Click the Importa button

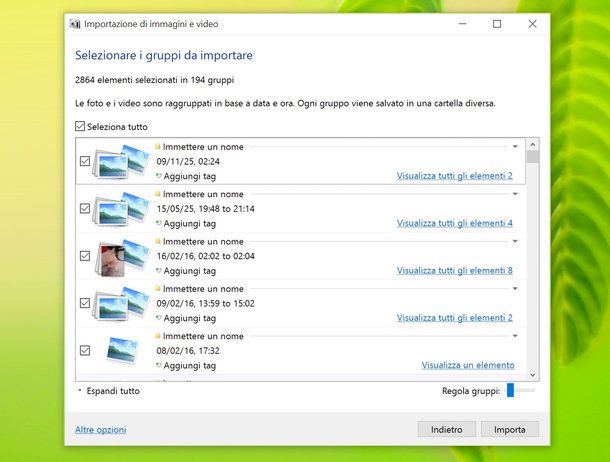pos(510,429)
